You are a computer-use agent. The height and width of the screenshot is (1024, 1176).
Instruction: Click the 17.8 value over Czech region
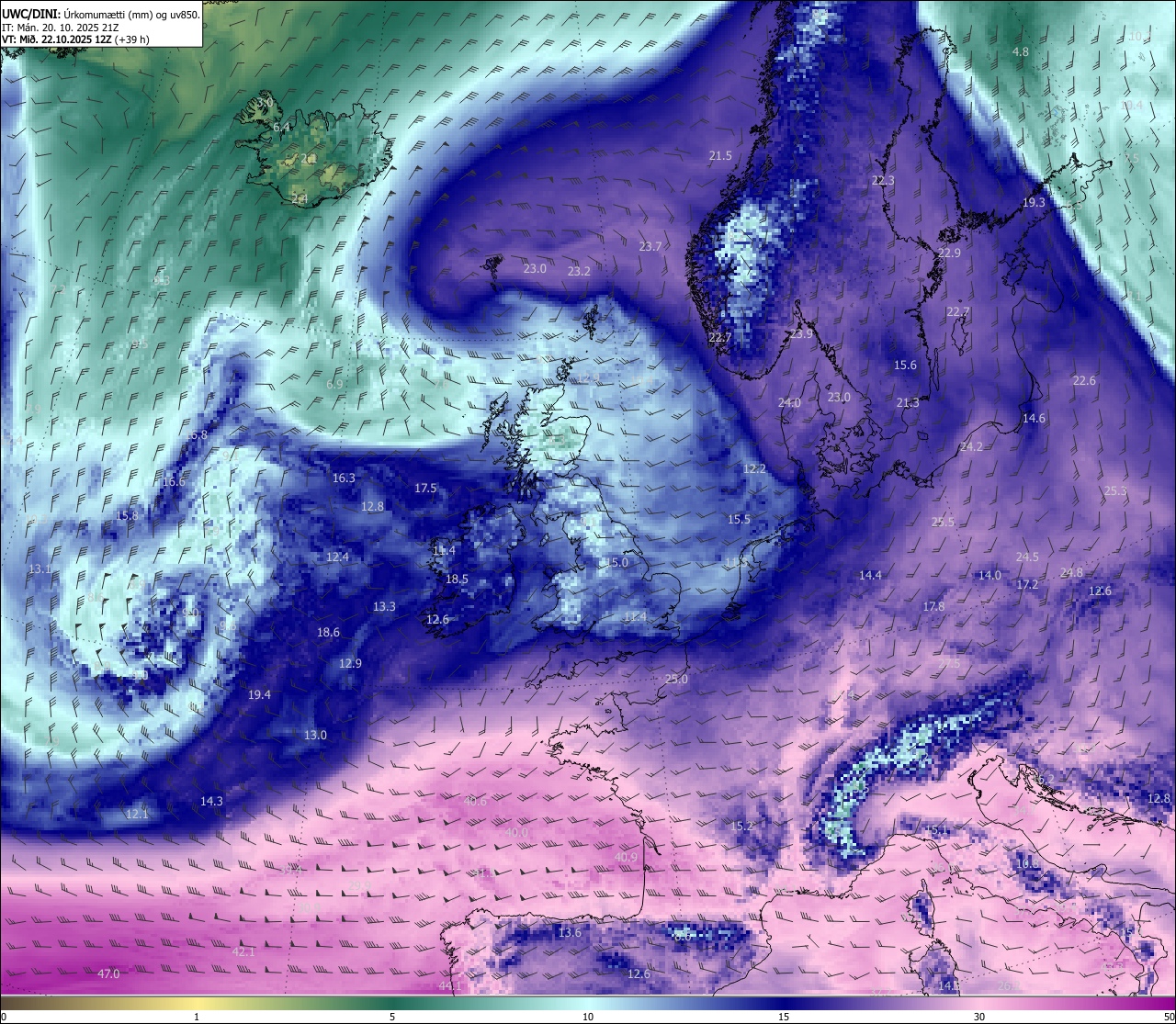tap(933, 607)
